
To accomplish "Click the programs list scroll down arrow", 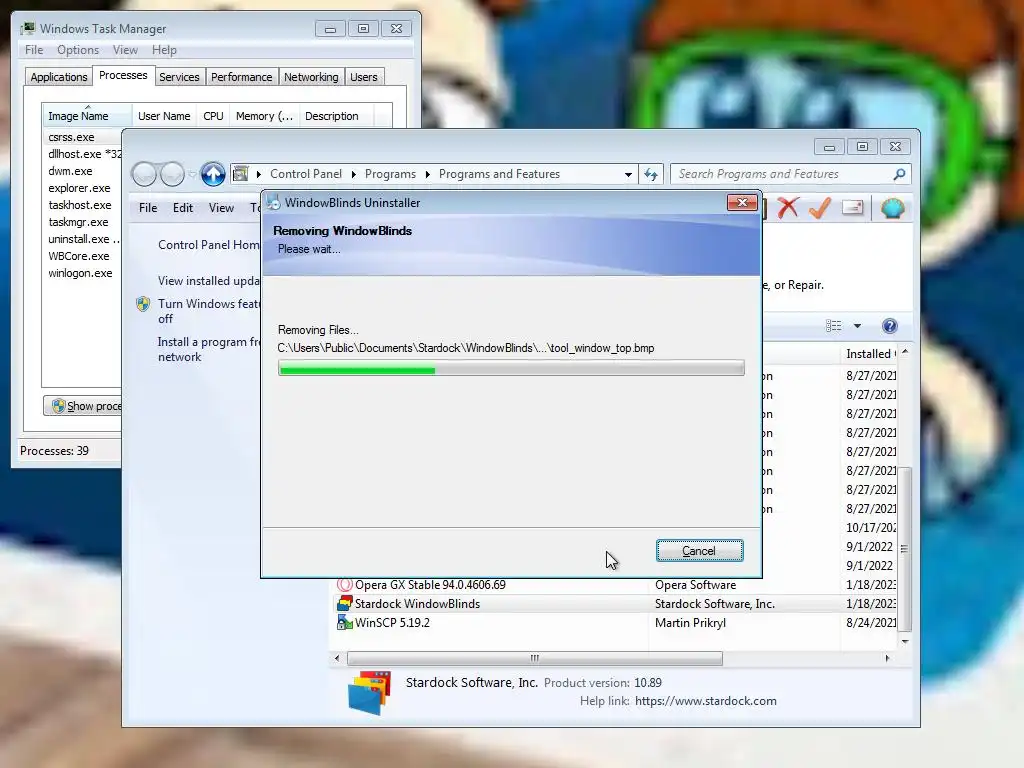I will click(904, 641).
